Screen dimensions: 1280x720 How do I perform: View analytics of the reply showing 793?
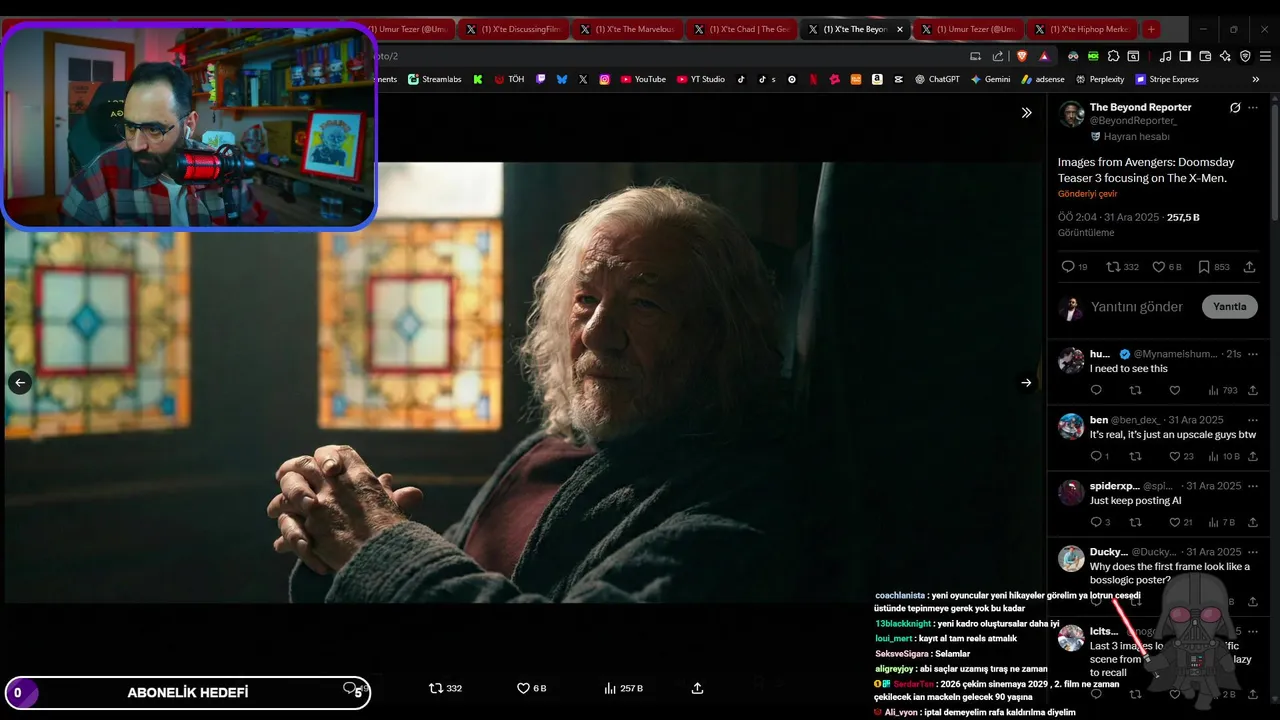pos(1223,390)
